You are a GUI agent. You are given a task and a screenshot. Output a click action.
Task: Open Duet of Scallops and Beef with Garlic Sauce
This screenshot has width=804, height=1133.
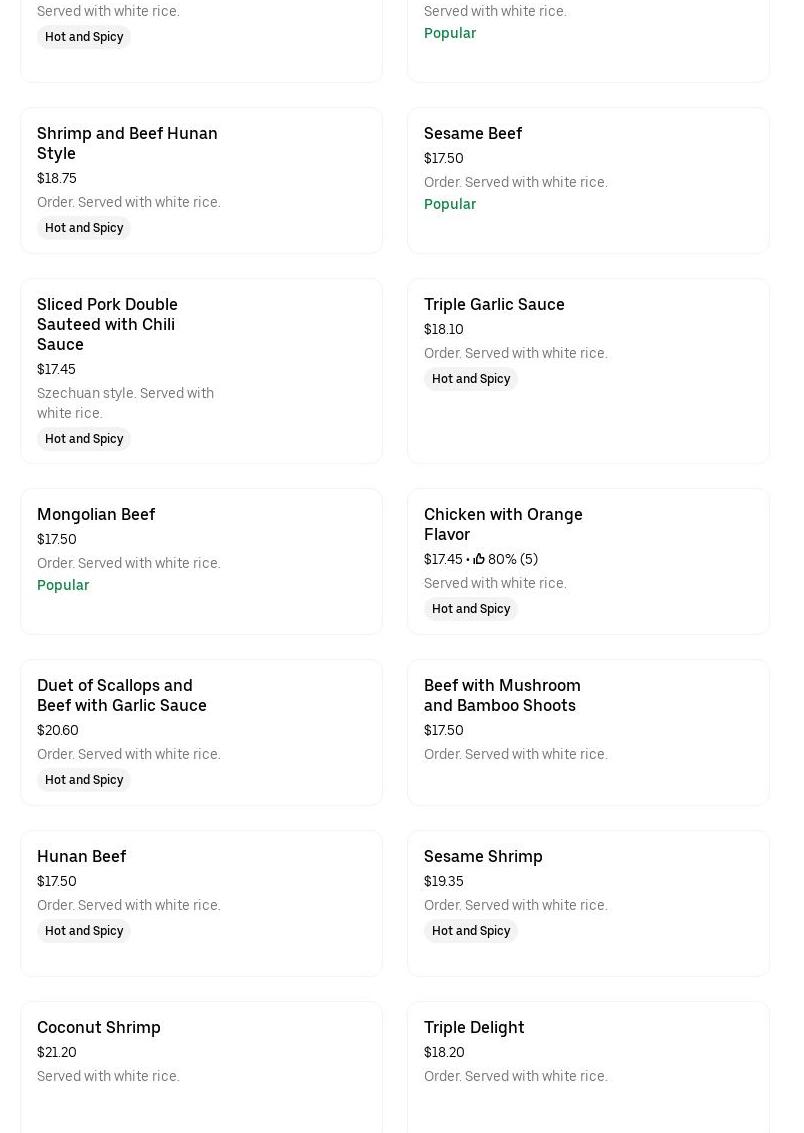[122, 695]
